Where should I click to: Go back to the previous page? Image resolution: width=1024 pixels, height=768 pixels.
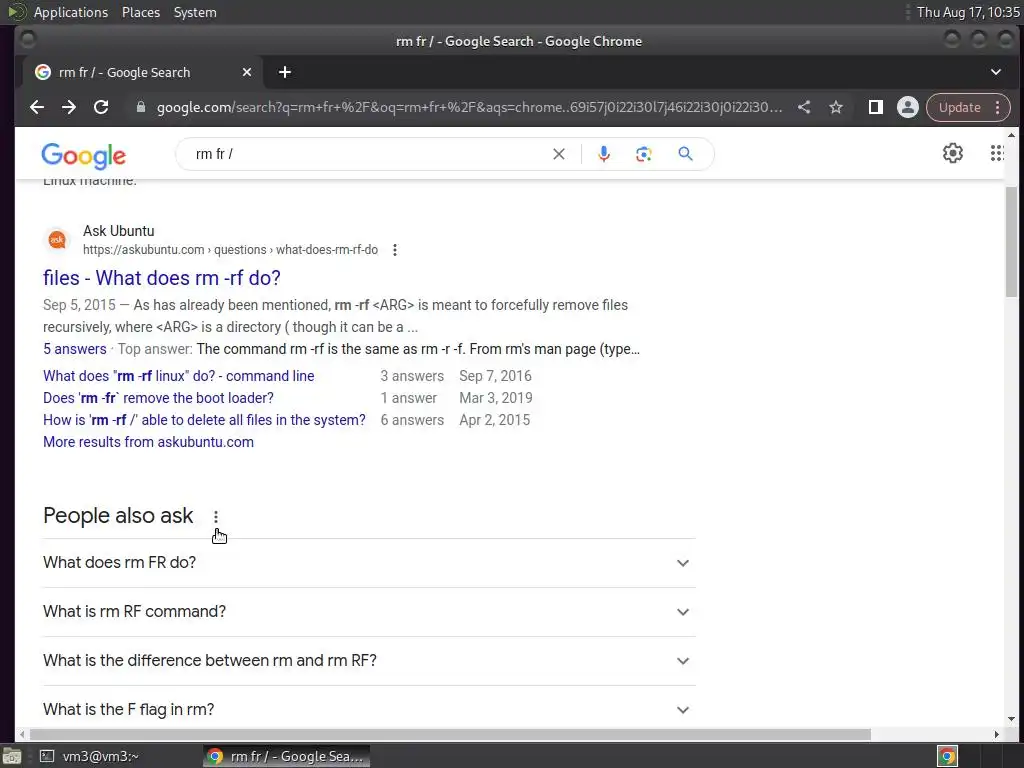tap(37, 107)
